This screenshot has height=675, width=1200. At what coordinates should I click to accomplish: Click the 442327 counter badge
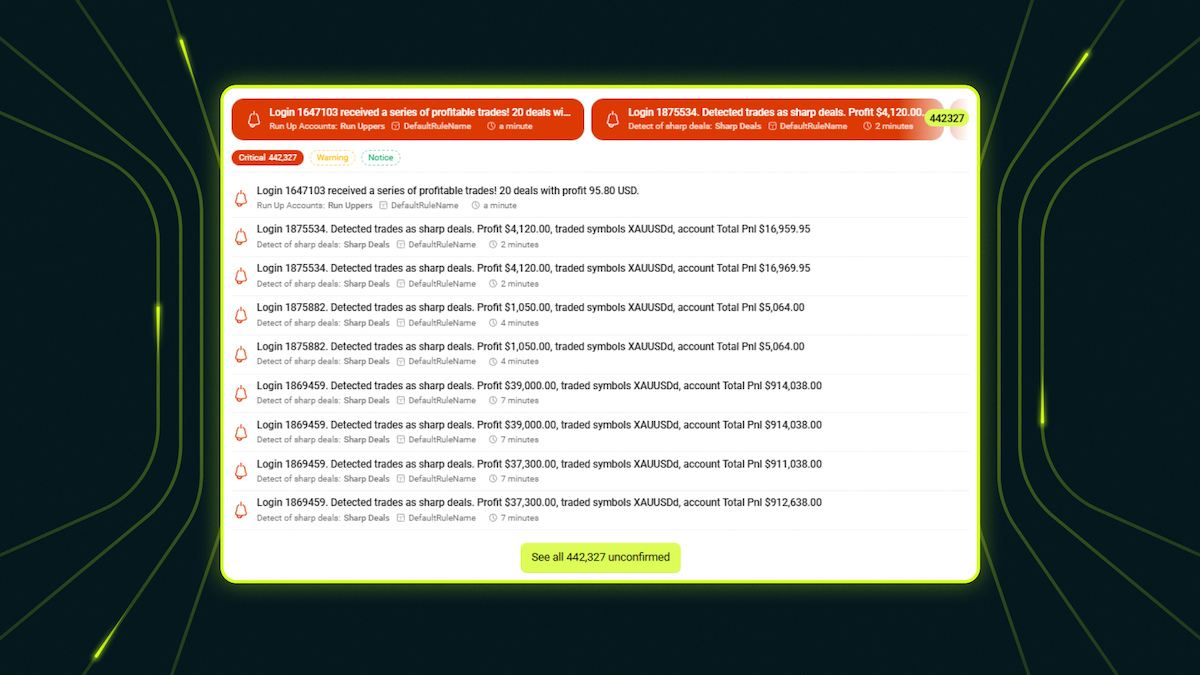(945, 118)
